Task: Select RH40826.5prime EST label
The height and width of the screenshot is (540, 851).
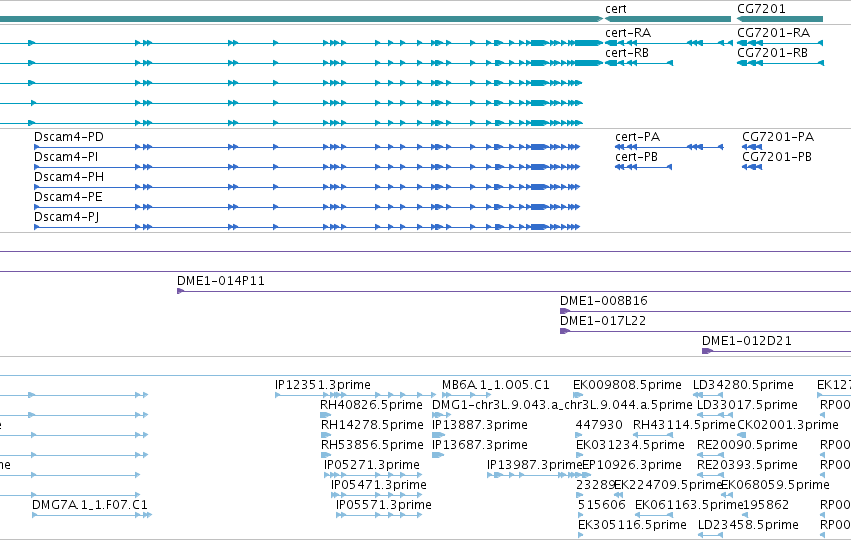Action: click(x=371, y=405)
